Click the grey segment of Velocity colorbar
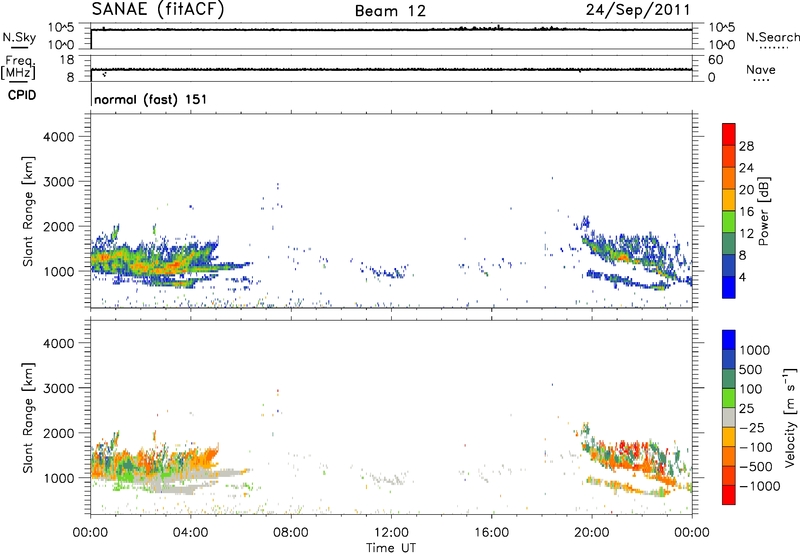This screenshot has width=800, height=554. (x=729, y=417)
